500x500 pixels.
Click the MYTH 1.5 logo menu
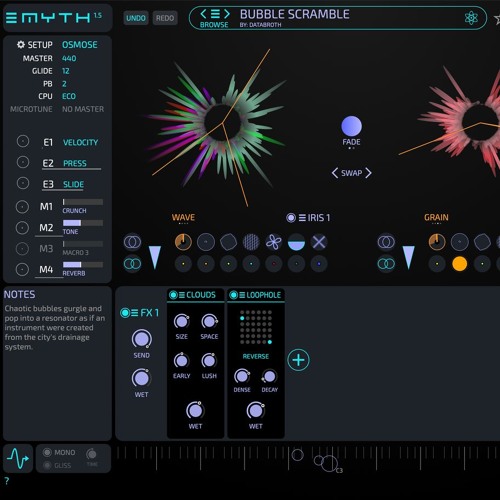click(x=53, y=17)
